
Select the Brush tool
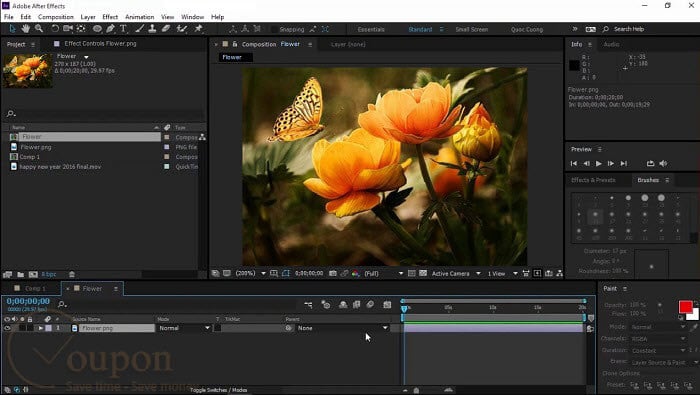(139, 29)
